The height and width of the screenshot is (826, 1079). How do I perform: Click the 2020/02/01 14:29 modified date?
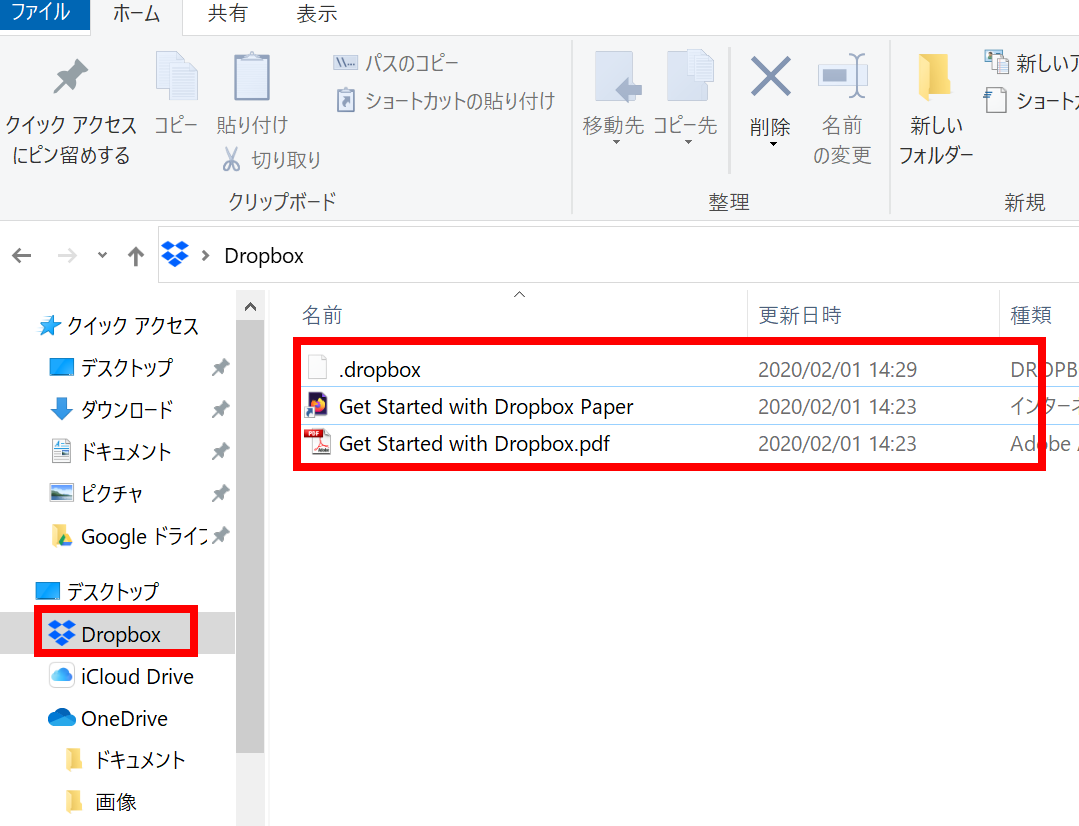click(x=837, y=370)
